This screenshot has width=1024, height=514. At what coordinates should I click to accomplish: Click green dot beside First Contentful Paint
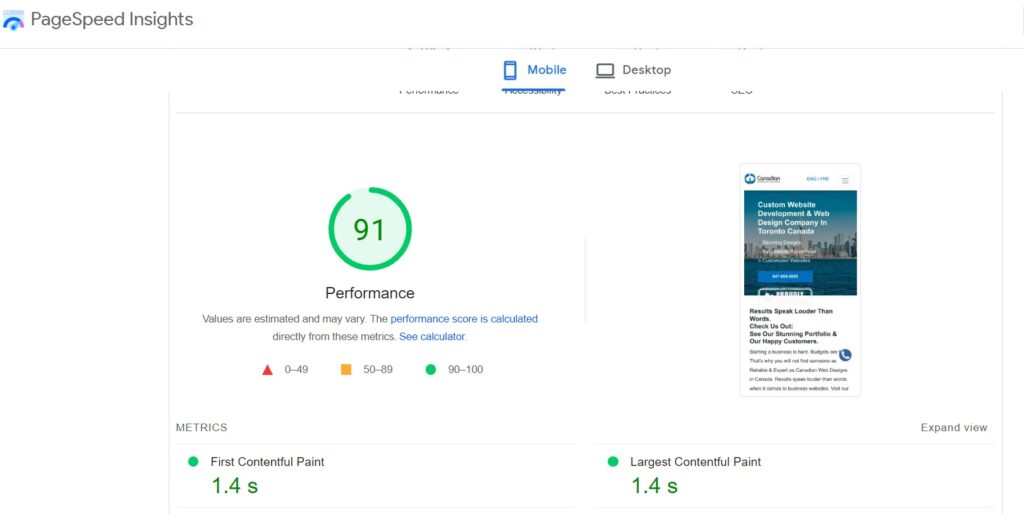(x=193, y=462)
